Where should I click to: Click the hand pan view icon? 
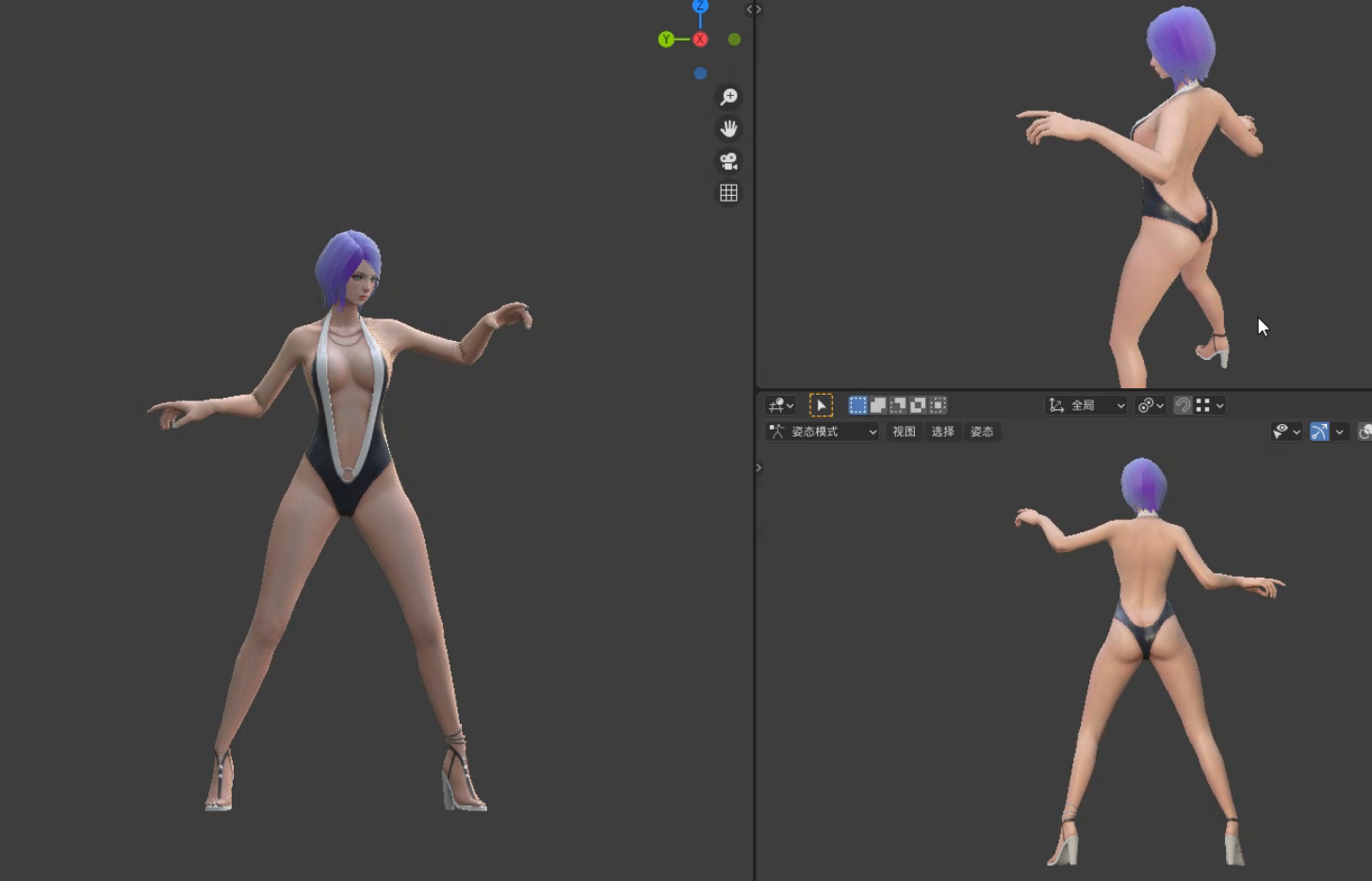click(728, 129)
